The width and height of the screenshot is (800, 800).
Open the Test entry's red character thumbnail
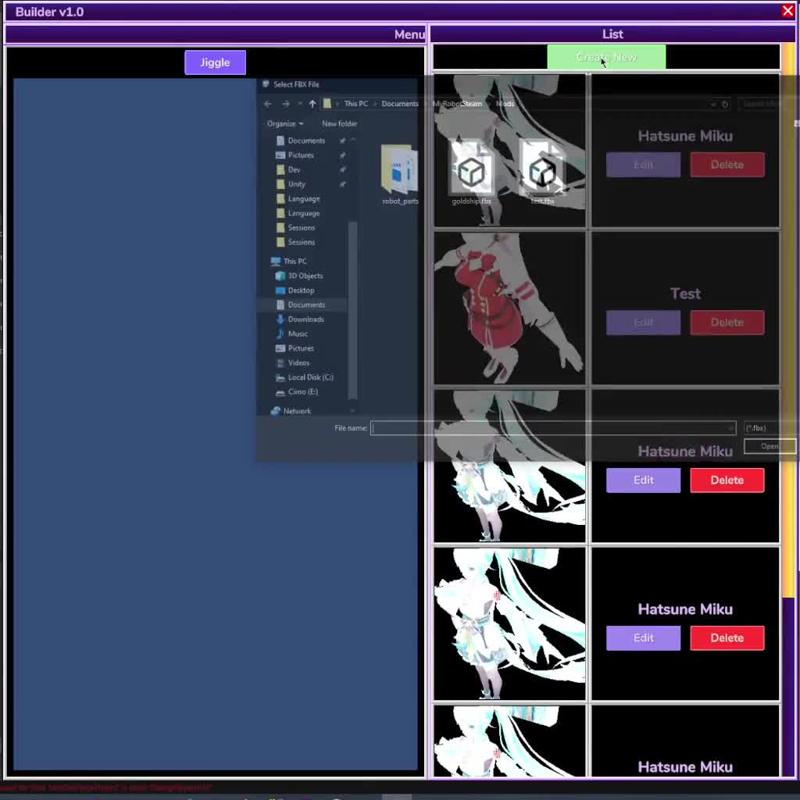pyautogui.click(x=509, y=308)
